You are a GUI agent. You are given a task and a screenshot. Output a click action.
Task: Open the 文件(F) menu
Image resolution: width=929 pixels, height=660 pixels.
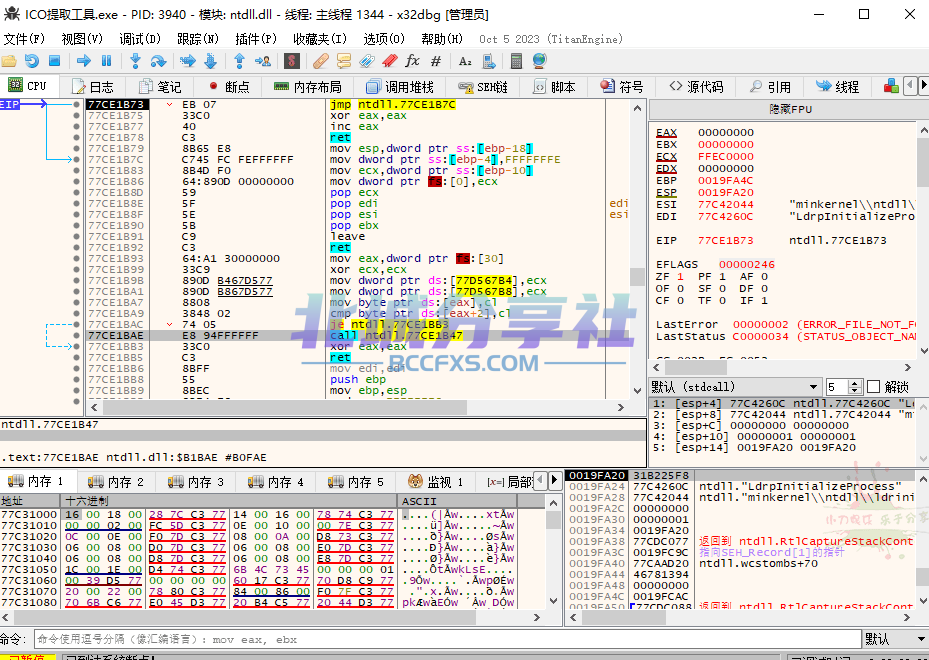tap(24, 39)
